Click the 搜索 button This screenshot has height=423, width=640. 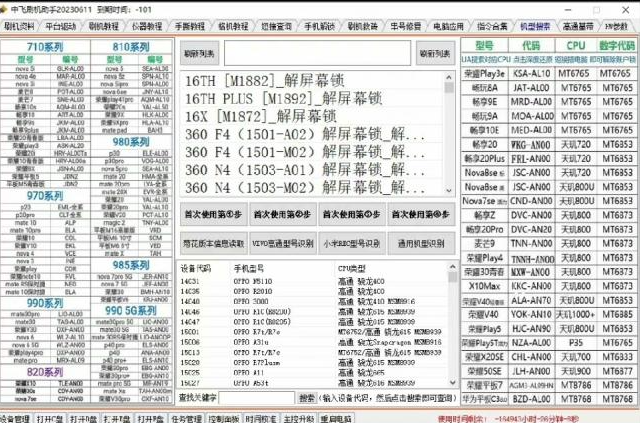point(307,398)
